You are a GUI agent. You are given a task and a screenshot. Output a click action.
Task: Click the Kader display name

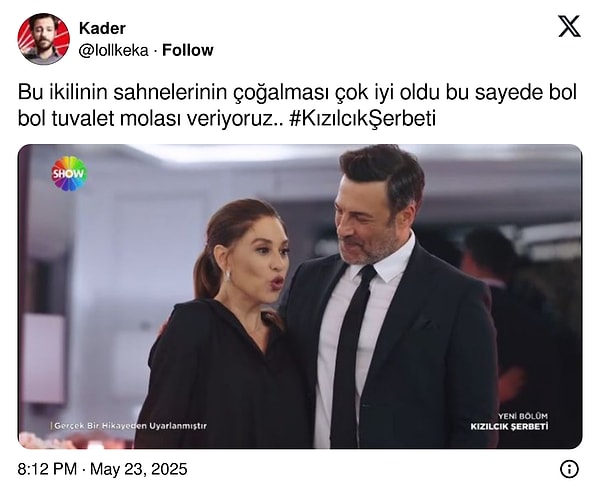[x=102, y=28]
